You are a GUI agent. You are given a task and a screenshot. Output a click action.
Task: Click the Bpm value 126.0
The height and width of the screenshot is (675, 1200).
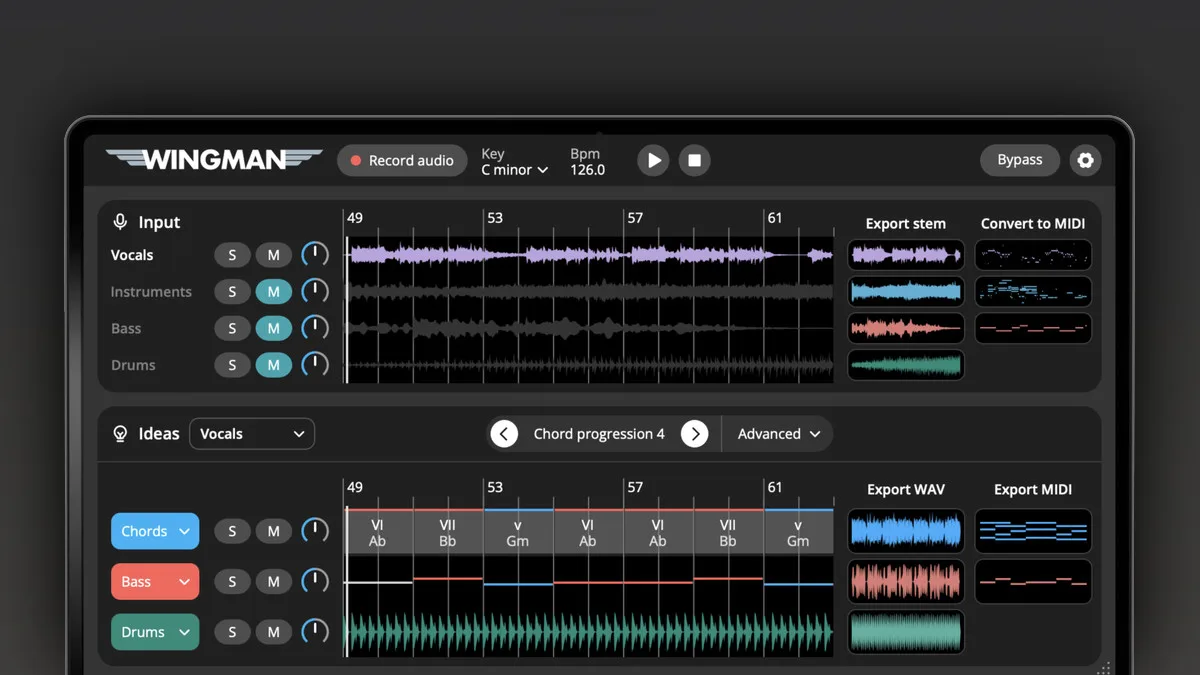[x=588, y=170]
